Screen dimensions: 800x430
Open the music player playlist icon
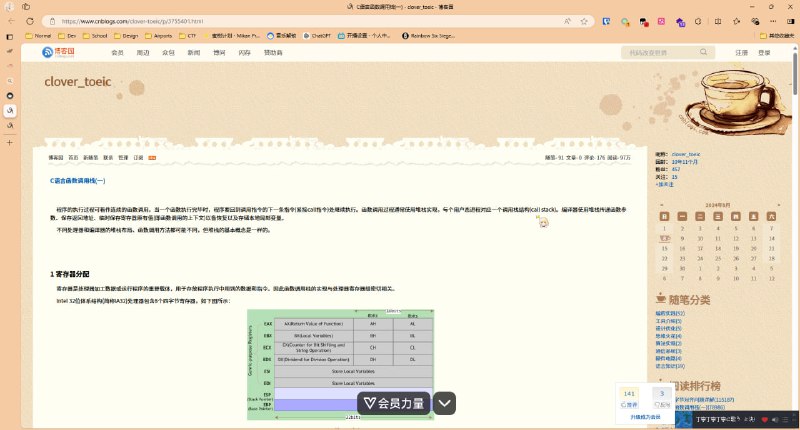pyautogui.click(x=785, y=419)
